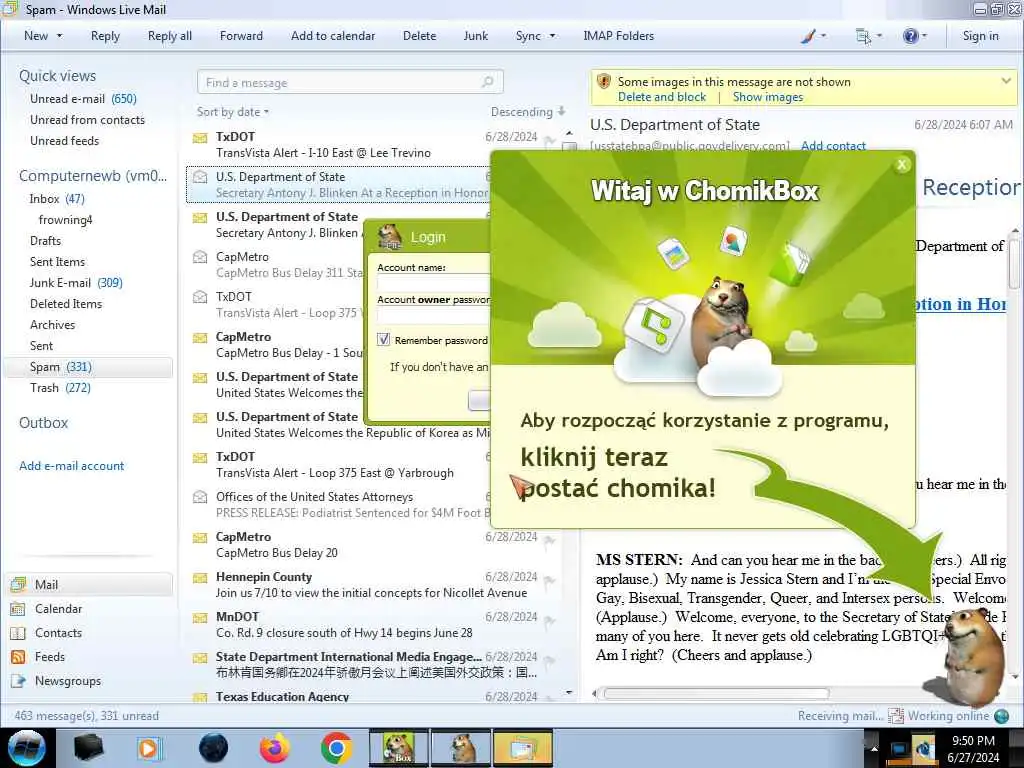The height and width of the screenshot is (768, 1024).
Task: Open the media player taskbar icon
Action: point(150,748)
